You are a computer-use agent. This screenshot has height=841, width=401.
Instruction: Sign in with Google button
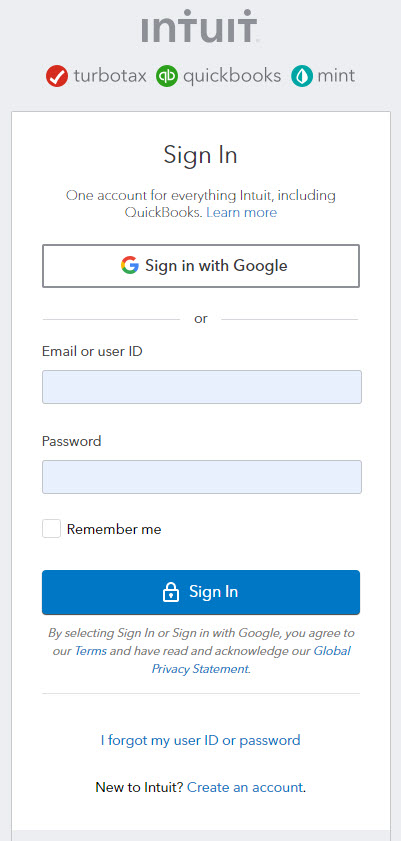200,266
